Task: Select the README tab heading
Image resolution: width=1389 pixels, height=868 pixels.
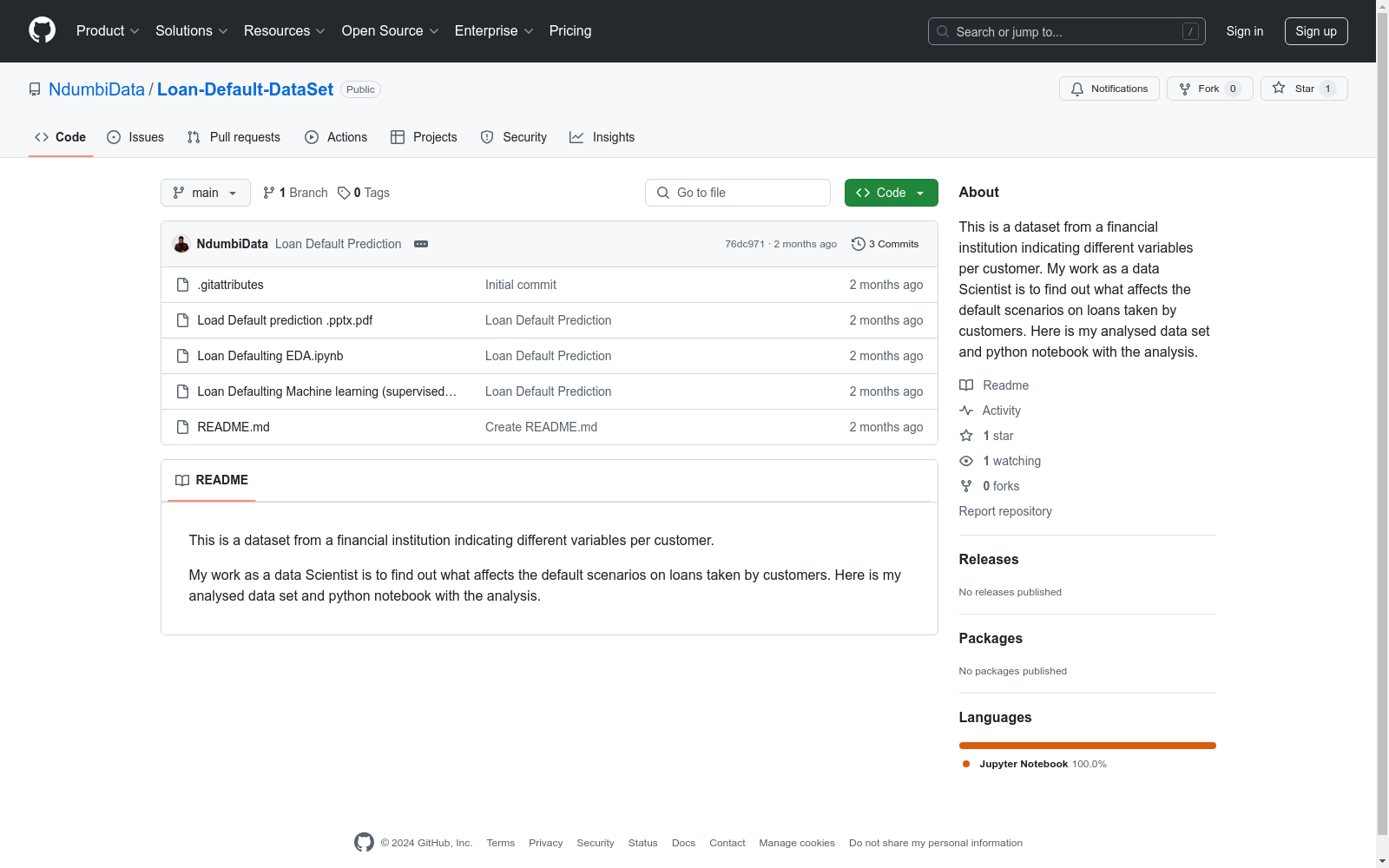Action: click(212, 480)
